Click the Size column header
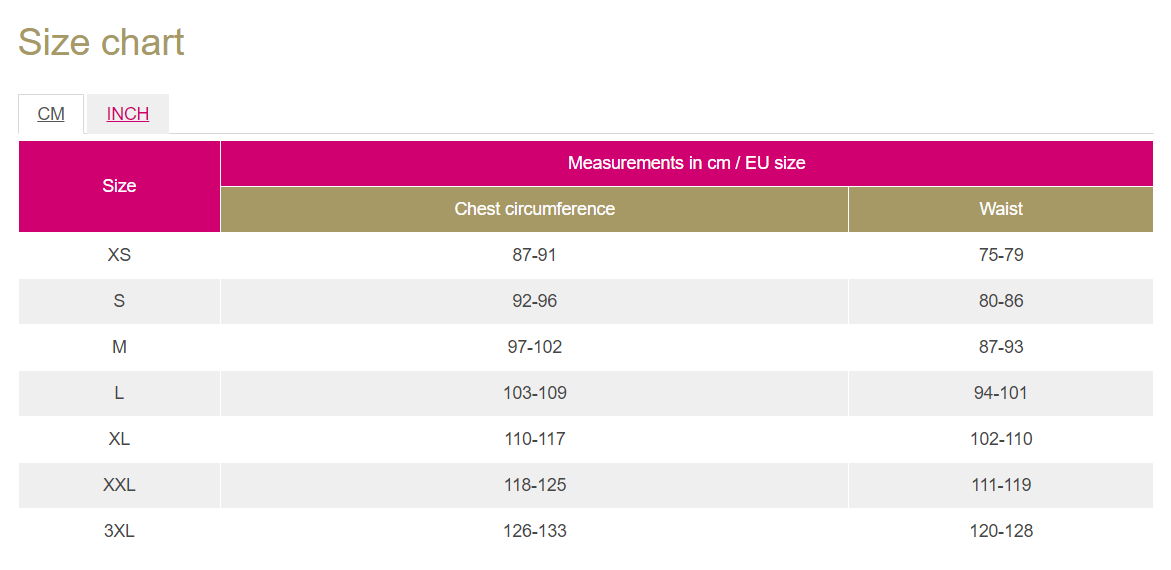Screen dimensions: 1171x570 tap(119, 186)
